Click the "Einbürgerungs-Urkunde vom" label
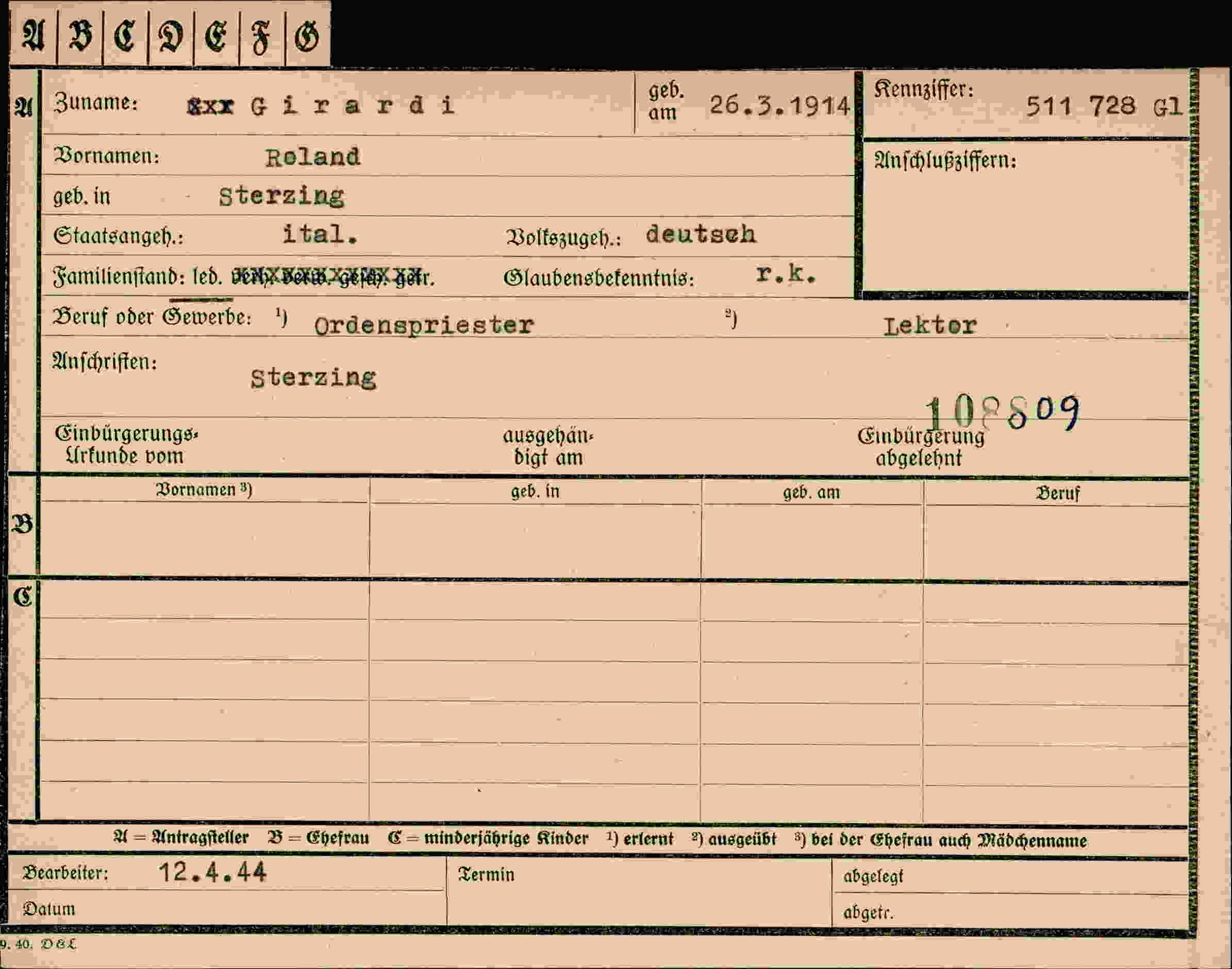Viewport: 1232px width, 969px height. [126, 445]
